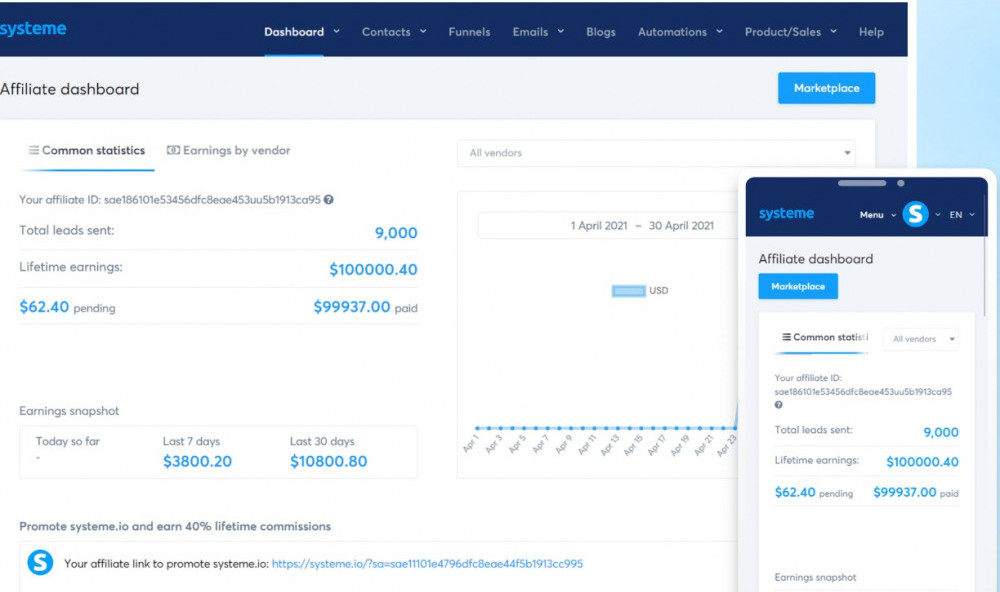
Task: Click the Last 7 days $3800.20 value
Action: 197,461
